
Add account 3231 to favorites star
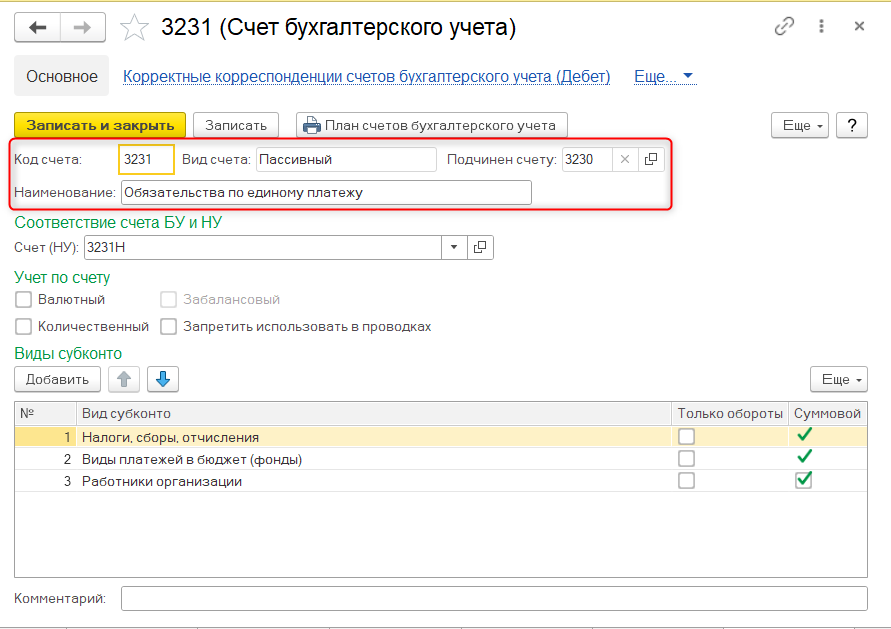[x=134, y=28]
